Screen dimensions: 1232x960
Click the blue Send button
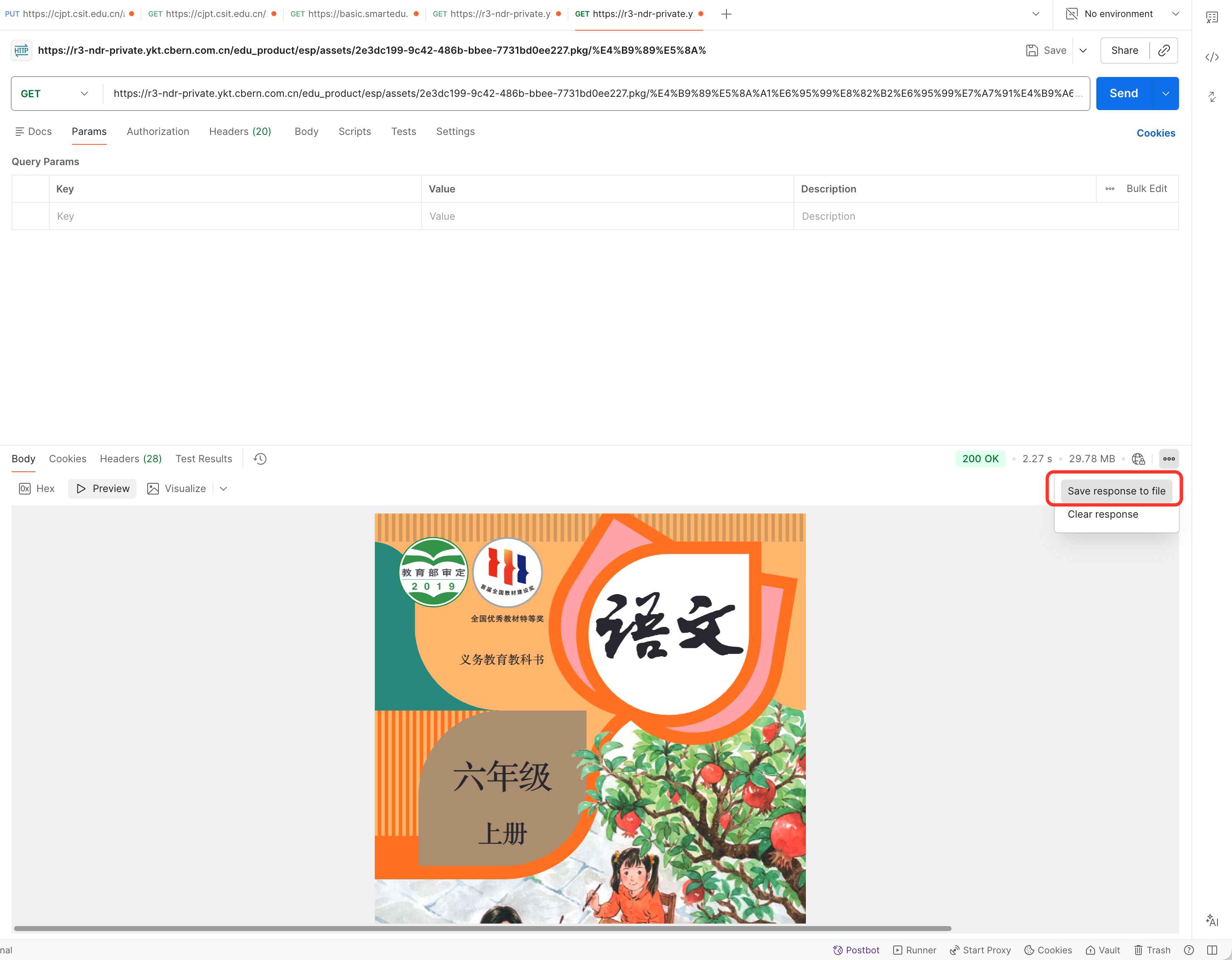(x=1124, y=94)
